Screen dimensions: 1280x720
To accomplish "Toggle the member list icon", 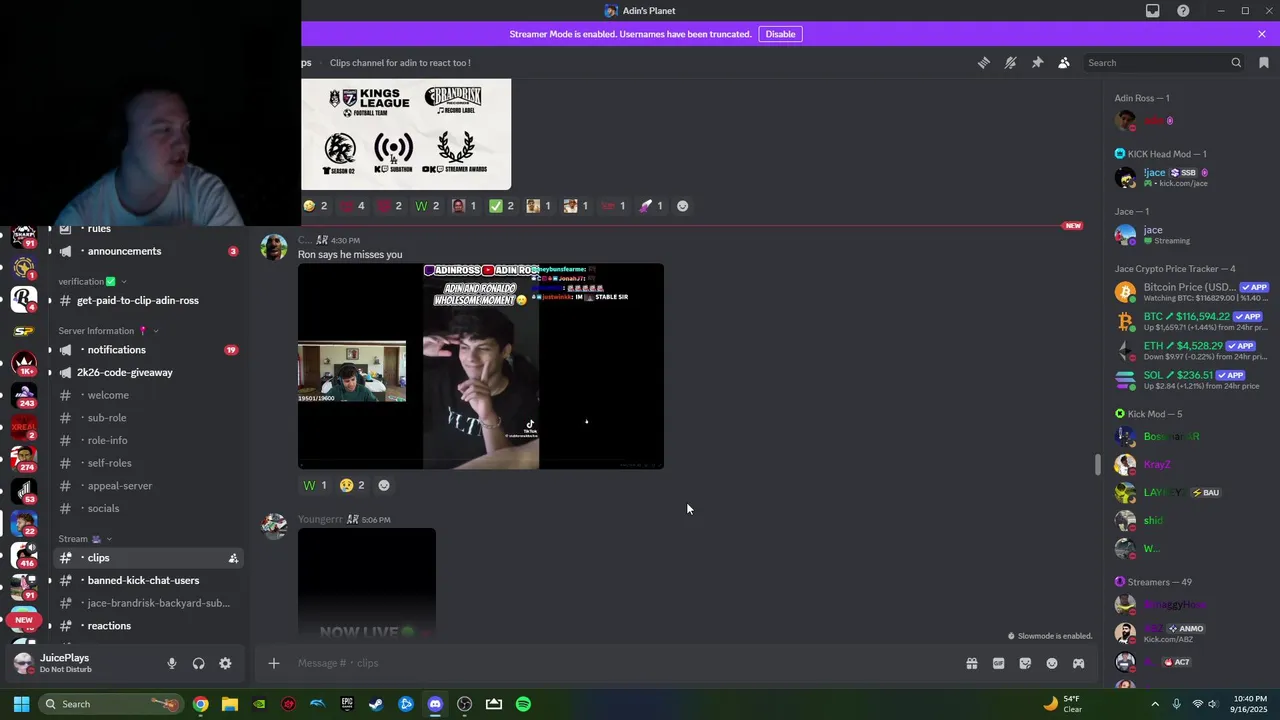I will coord(1064,63).
